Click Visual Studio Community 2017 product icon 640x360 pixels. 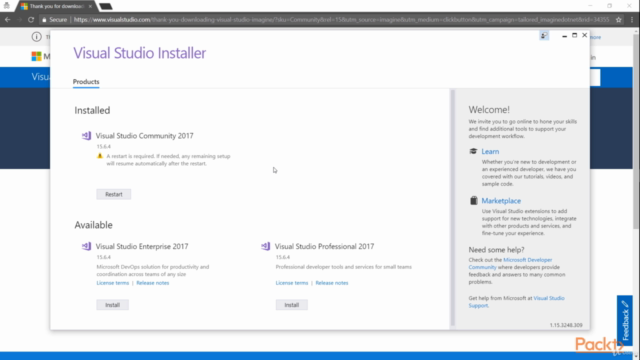click(86, 136)
